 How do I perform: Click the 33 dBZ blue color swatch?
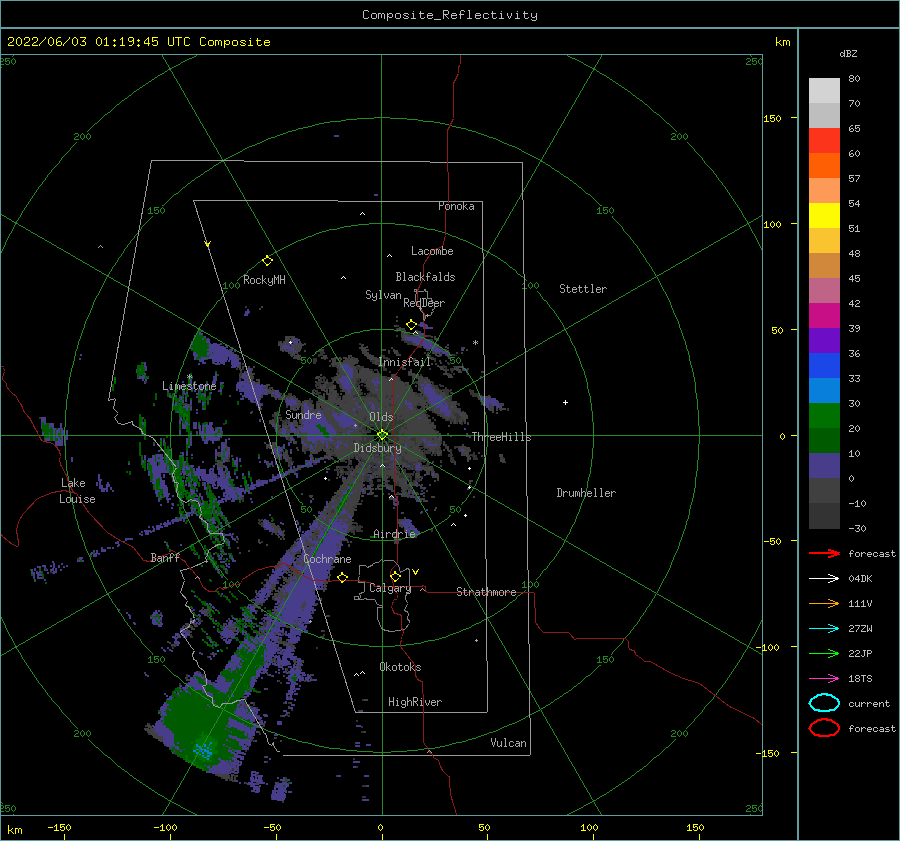coord(824,365)
